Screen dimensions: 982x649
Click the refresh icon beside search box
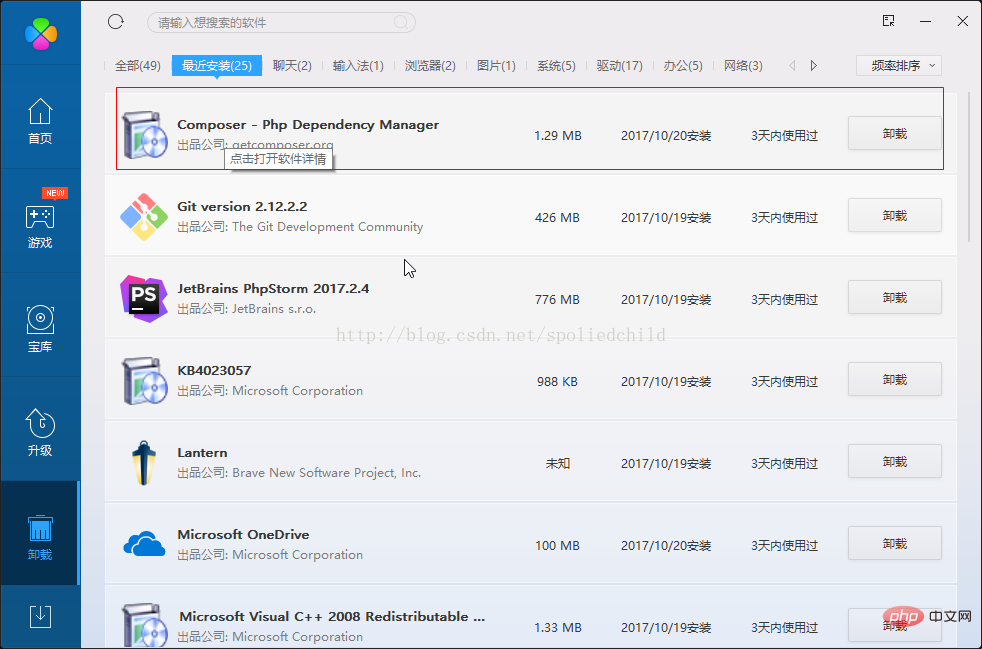116,22
